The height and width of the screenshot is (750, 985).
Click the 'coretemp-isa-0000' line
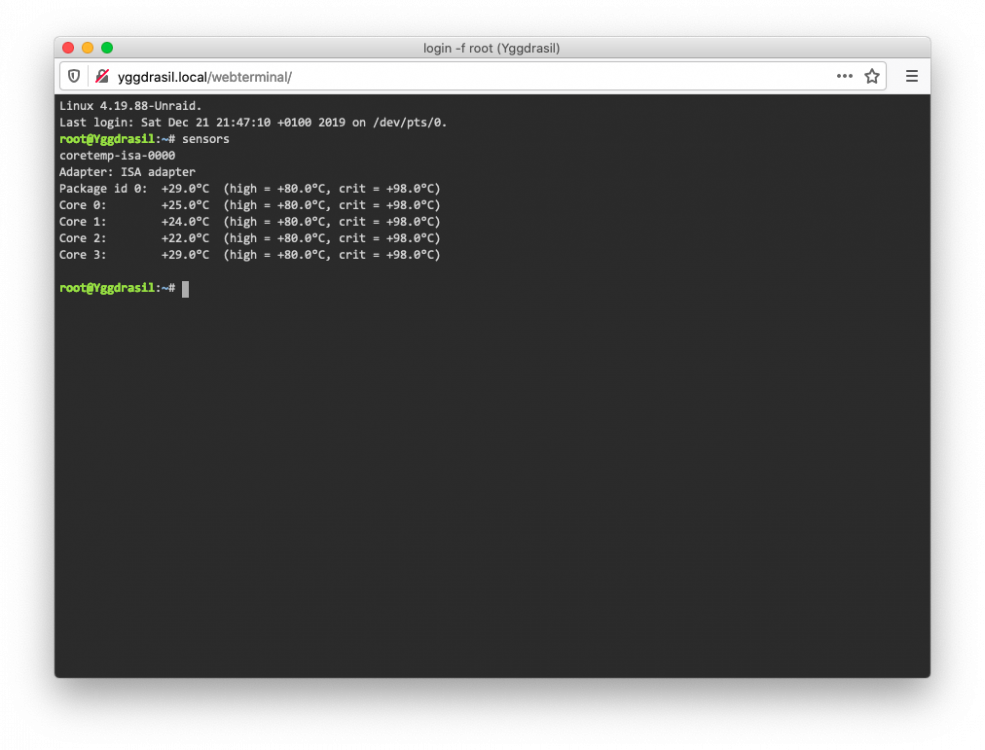click(117, 155)
